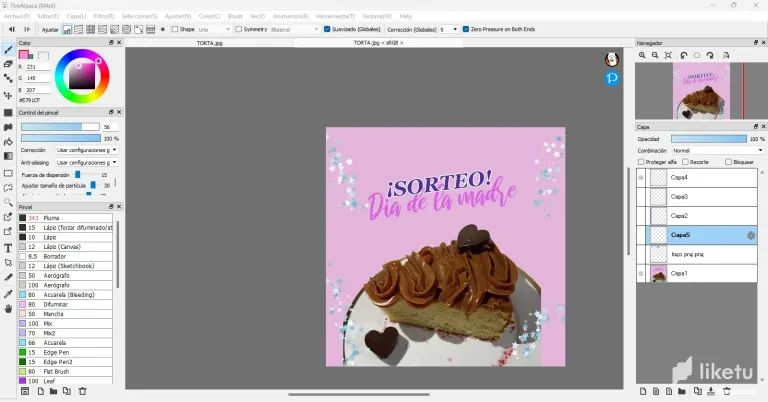Click fit-to-window icon in Navegador
Image resolution: width=768 pixels, height=402 pixels.
pyautogui.click(x=668, y=55)
